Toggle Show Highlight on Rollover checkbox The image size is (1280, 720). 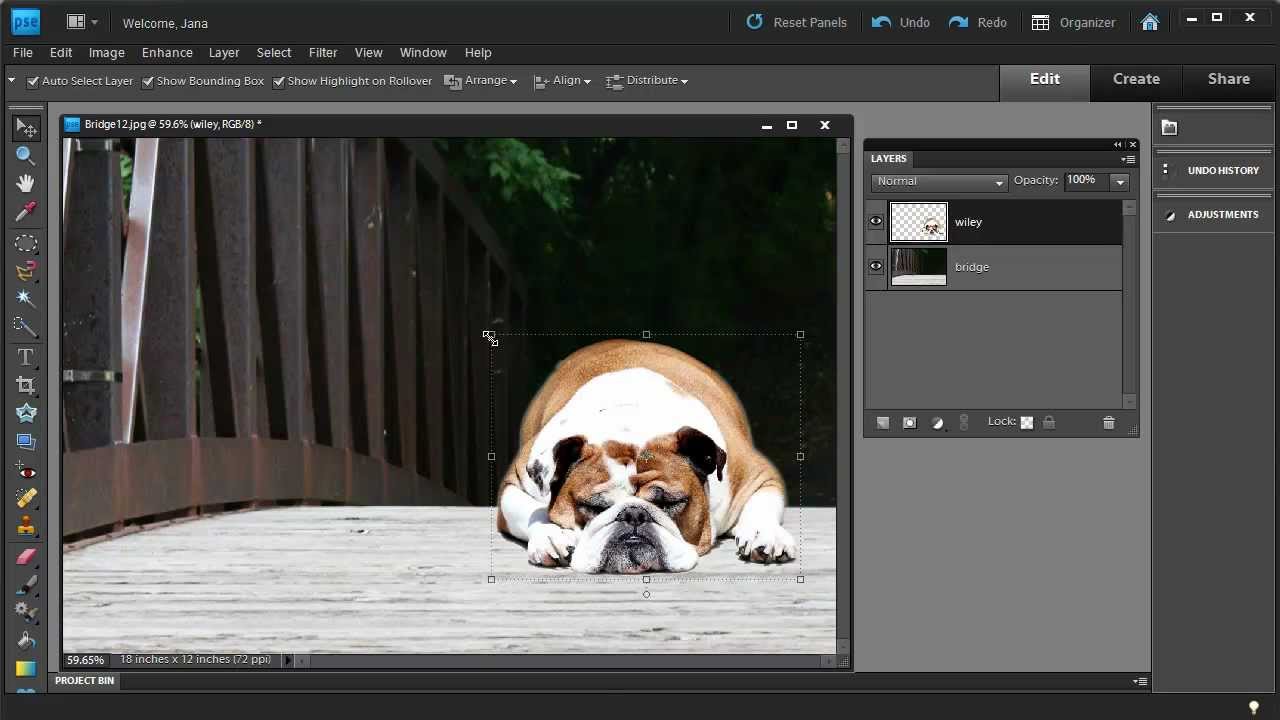279,81
